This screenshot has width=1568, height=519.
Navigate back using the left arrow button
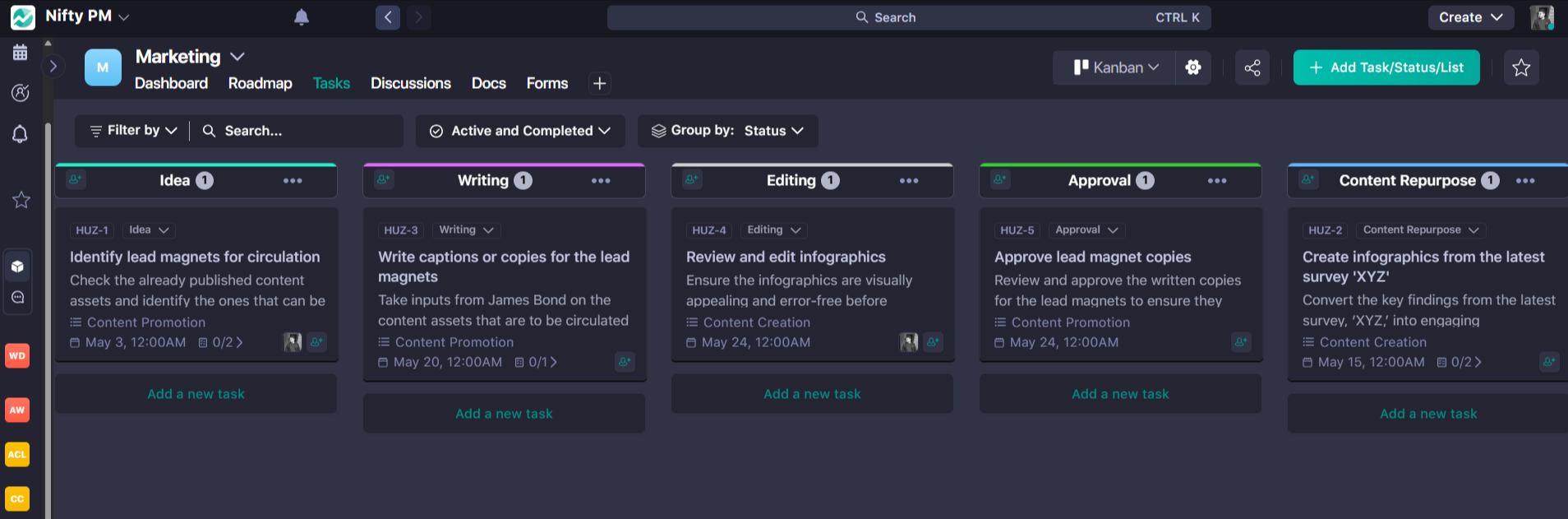[x=388, y=17]
